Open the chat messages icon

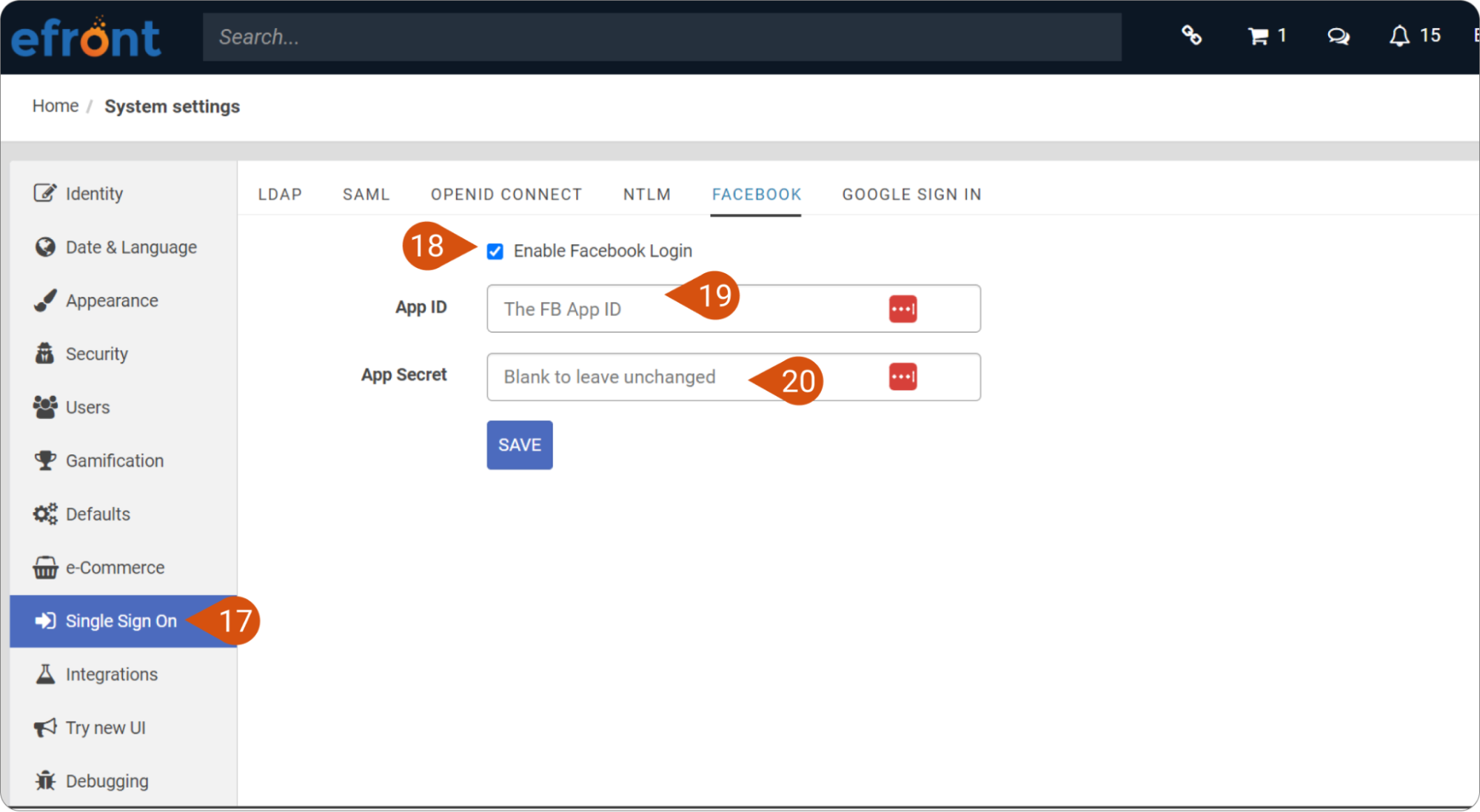(1338, 36)
